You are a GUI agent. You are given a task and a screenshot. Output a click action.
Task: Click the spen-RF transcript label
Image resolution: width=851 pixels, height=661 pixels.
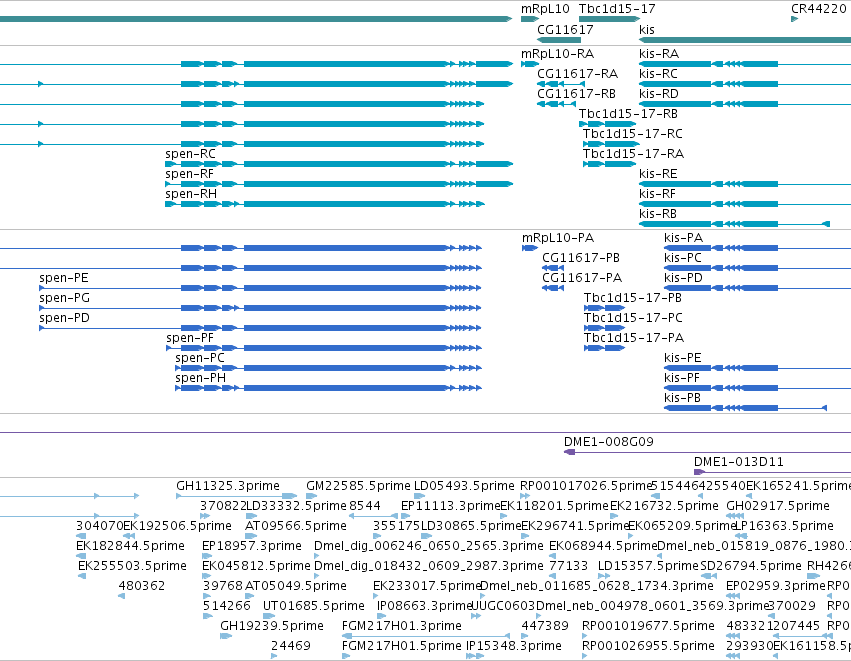click(189, 174)
